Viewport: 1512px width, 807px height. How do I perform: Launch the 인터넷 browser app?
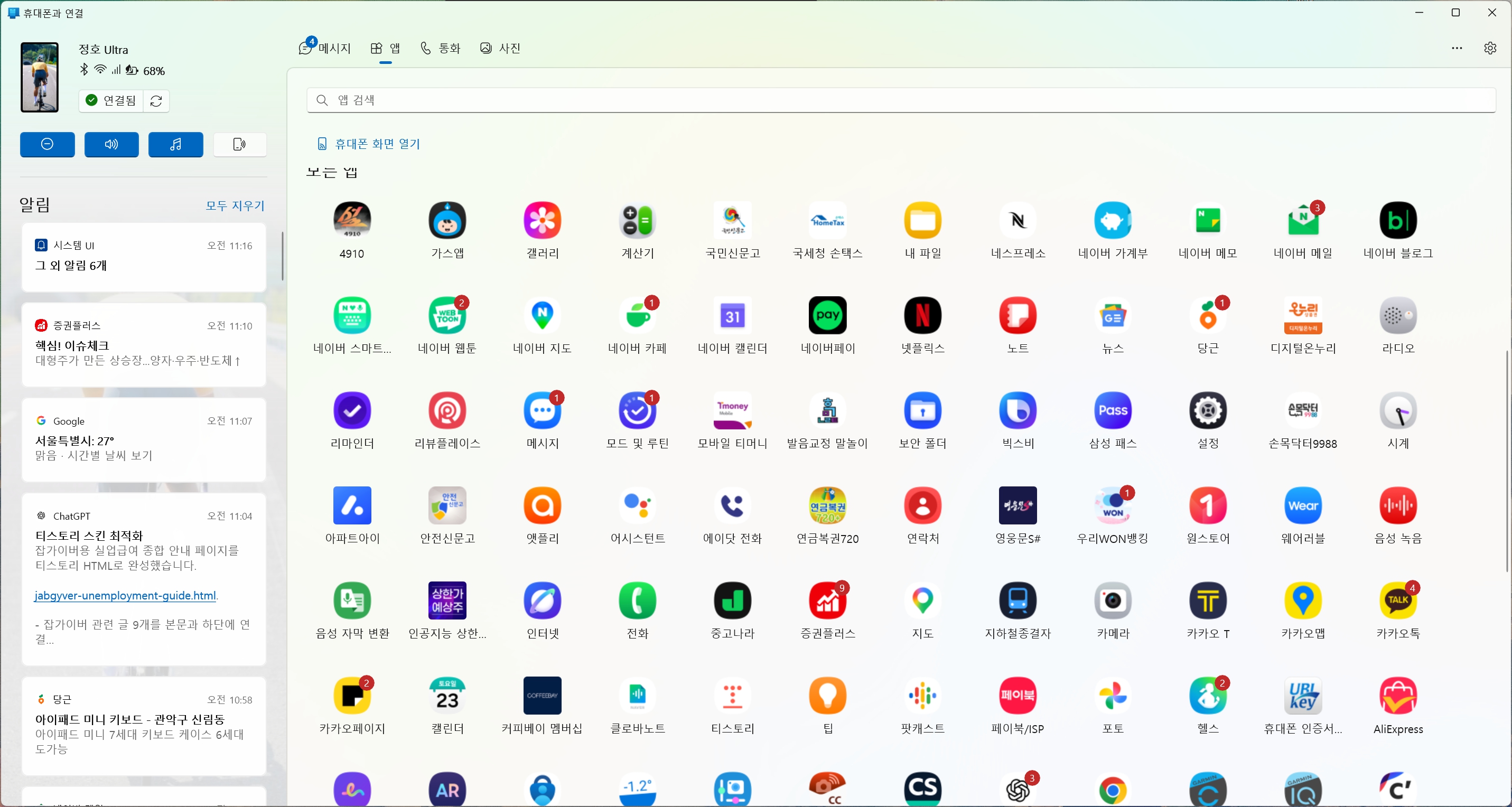[543, 601]
